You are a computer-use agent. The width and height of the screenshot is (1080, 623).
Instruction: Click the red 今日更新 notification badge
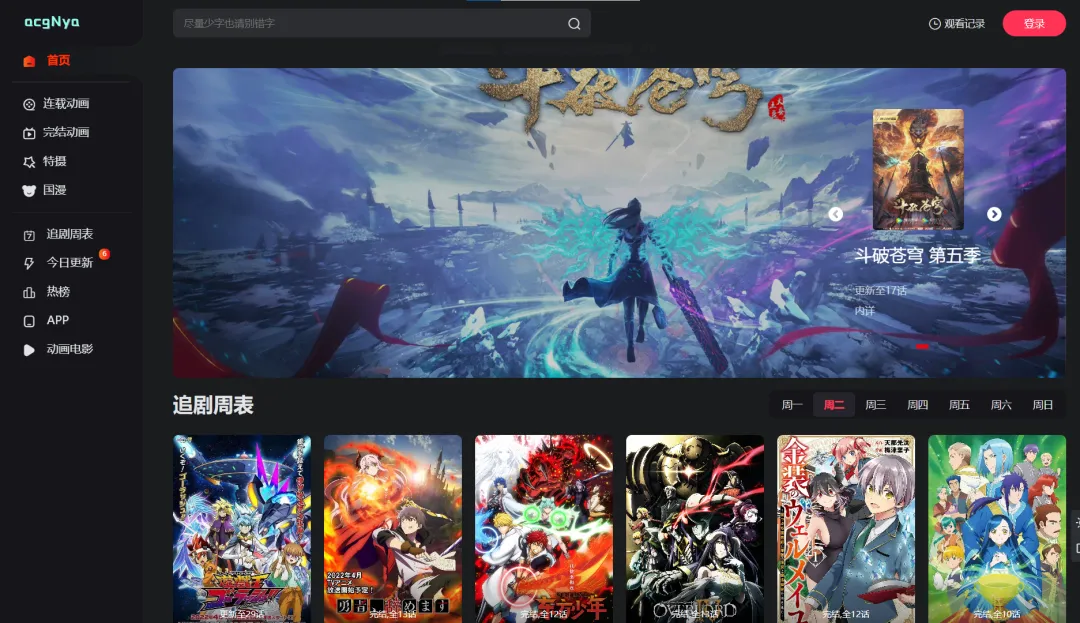click(x=104, y=254)
